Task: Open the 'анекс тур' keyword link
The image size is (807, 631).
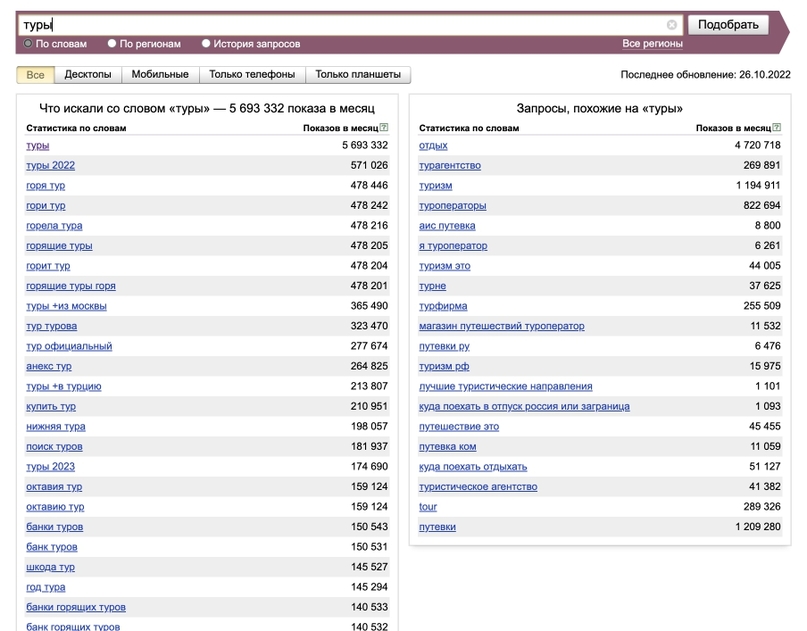Action: [x=49, y=366]
